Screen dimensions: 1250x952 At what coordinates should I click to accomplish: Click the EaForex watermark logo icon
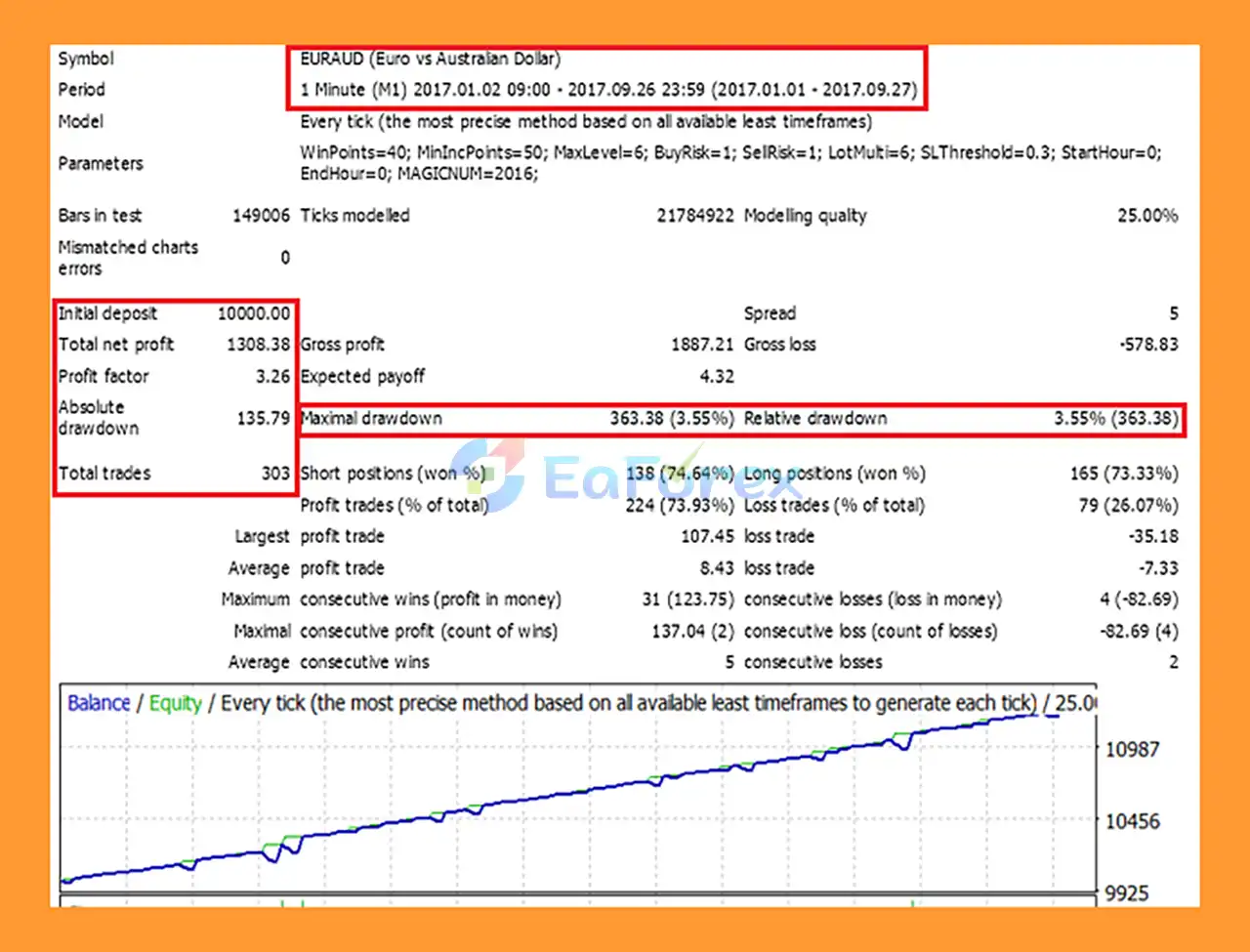coord(488,475)
